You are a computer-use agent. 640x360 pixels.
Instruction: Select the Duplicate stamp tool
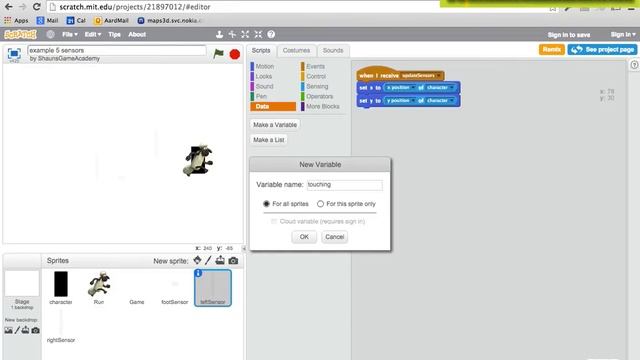click(219, 35)
